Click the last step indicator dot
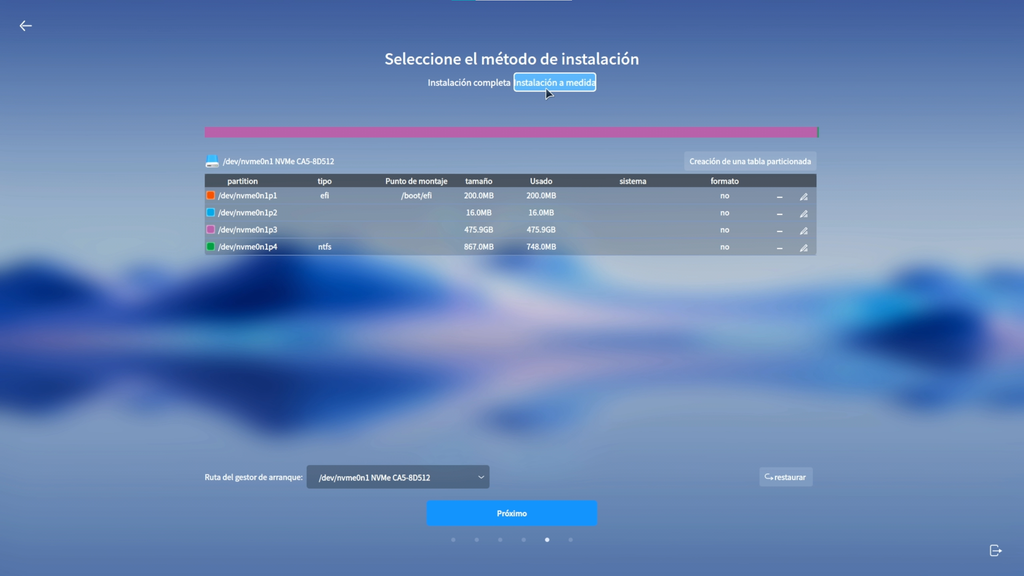Screen dimensions: 1024x576 (570, 540)
